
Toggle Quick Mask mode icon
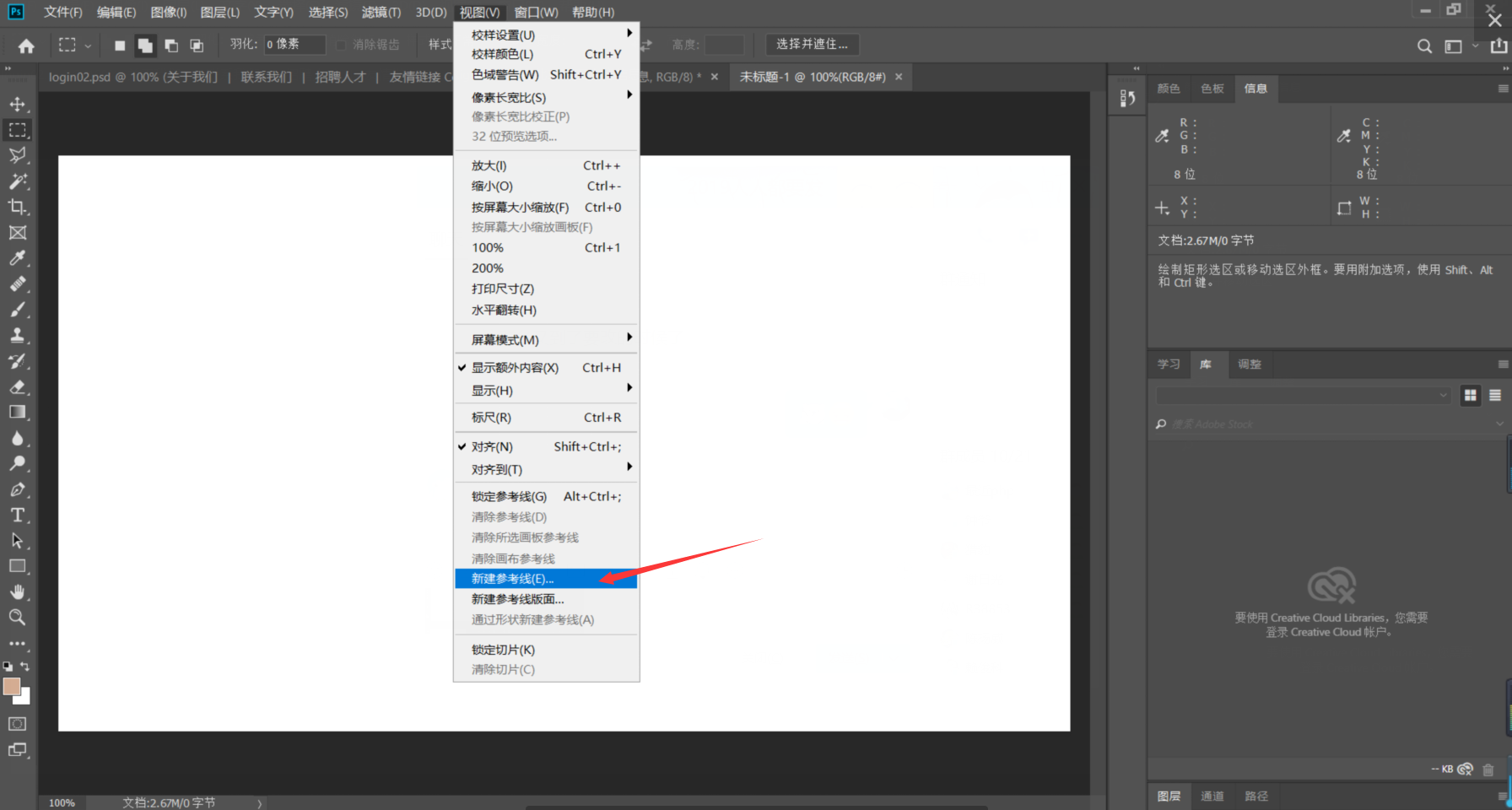(17, 724)
